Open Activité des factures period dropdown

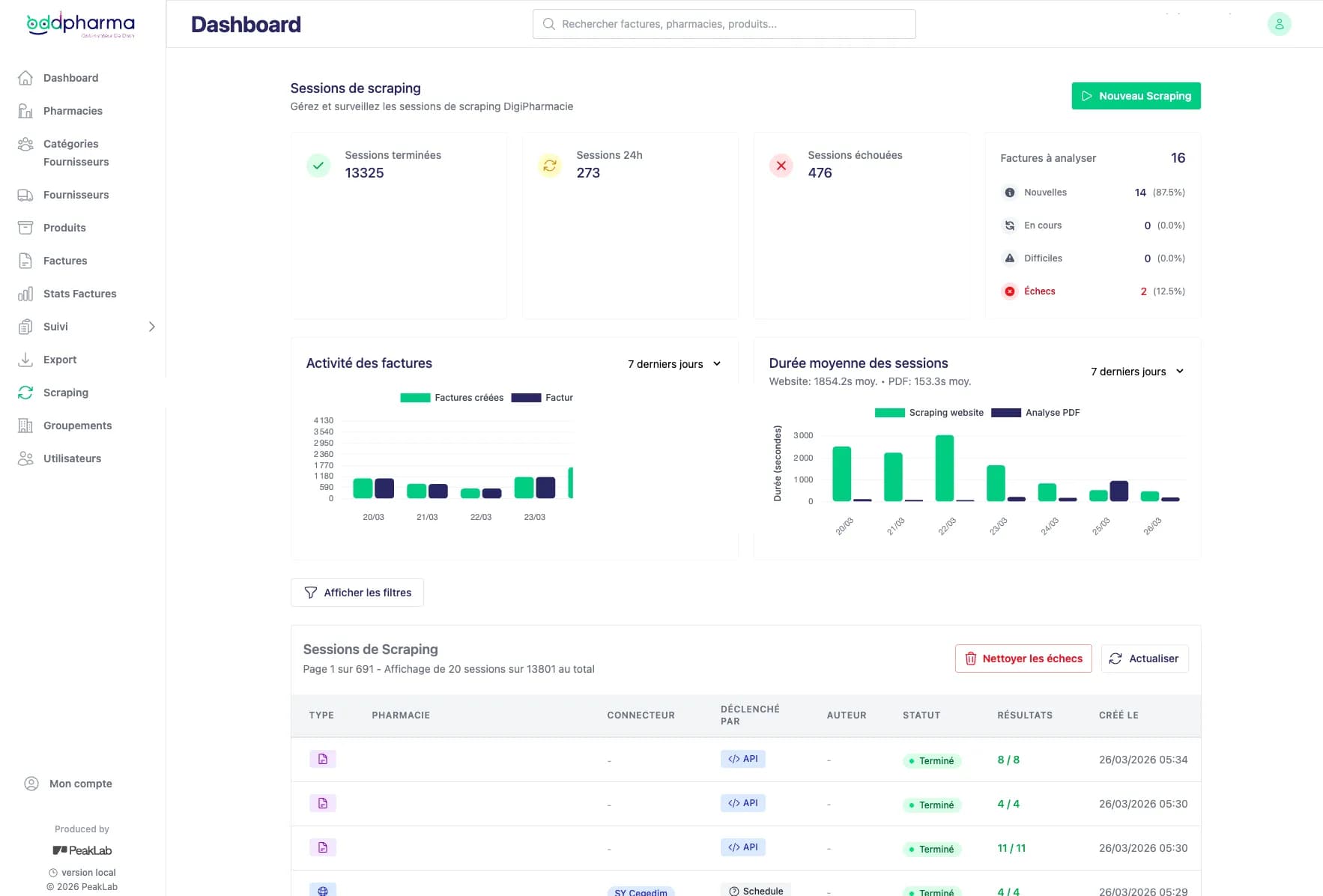click(673, 364)
